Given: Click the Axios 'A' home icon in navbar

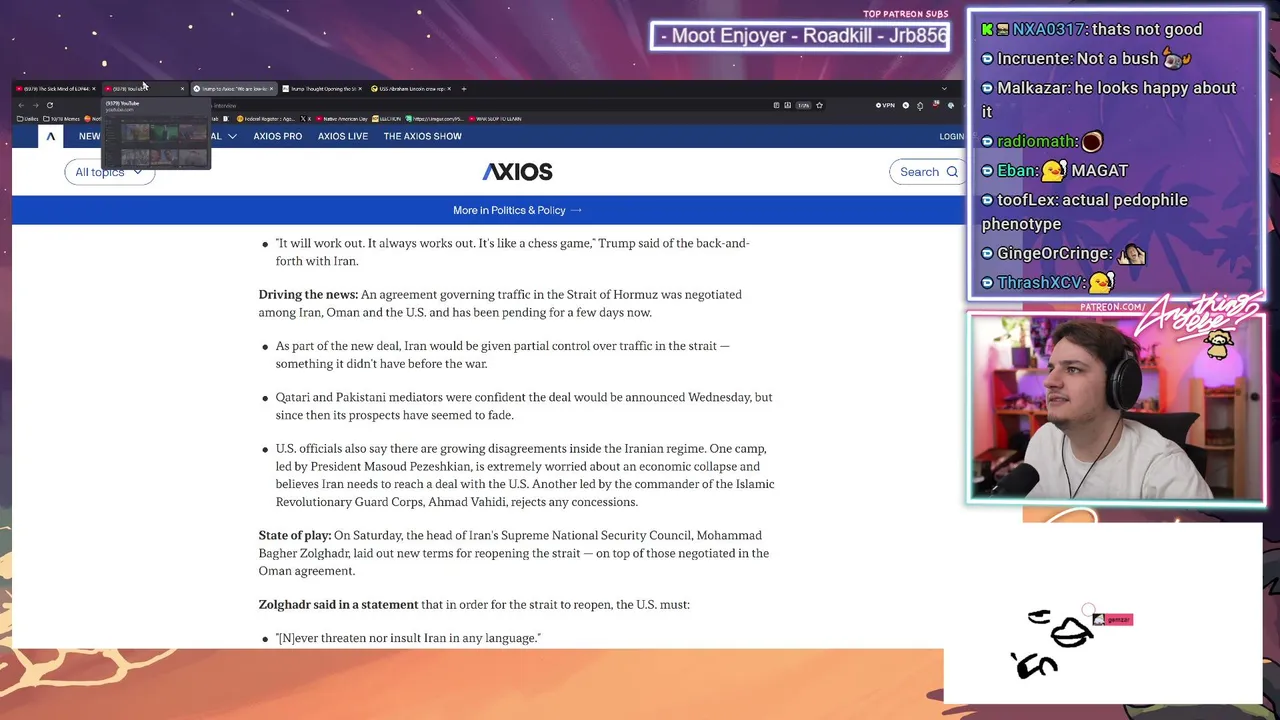Looking at the screenshot, I should point(50,136).
